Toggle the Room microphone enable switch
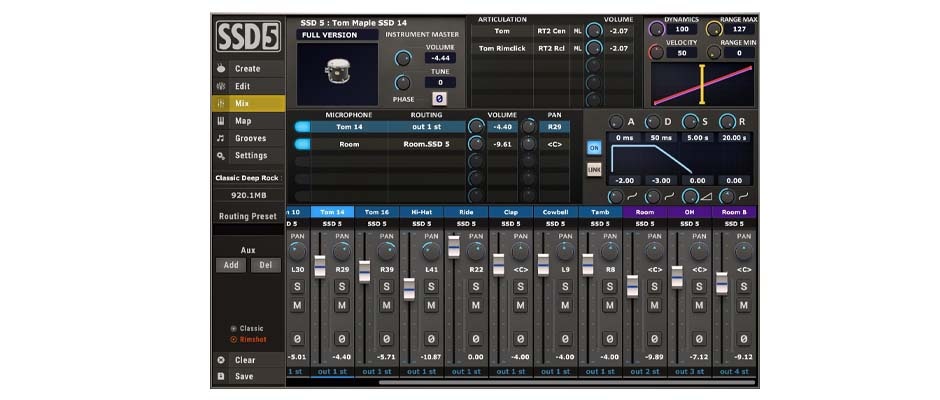 (303, 144)
